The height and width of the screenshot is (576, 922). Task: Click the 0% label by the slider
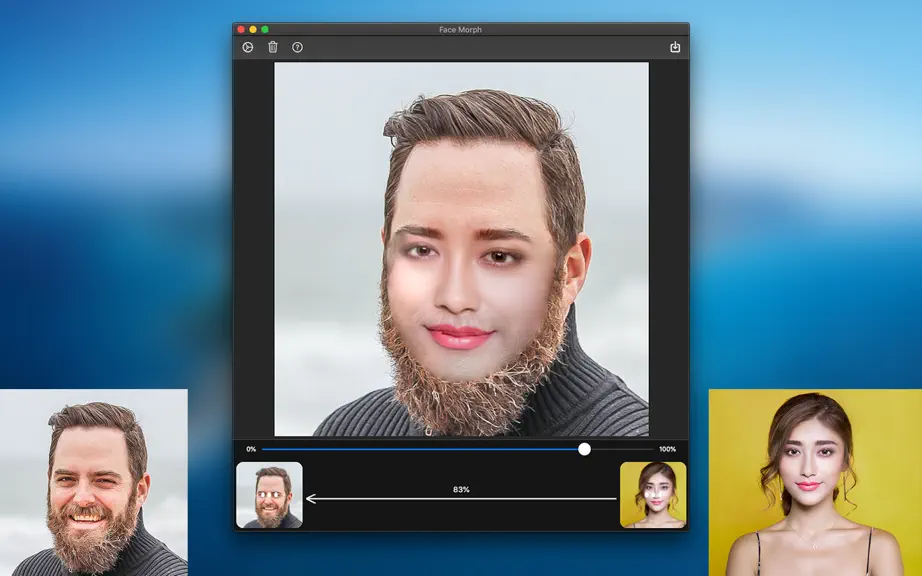[x=251, y=449]
